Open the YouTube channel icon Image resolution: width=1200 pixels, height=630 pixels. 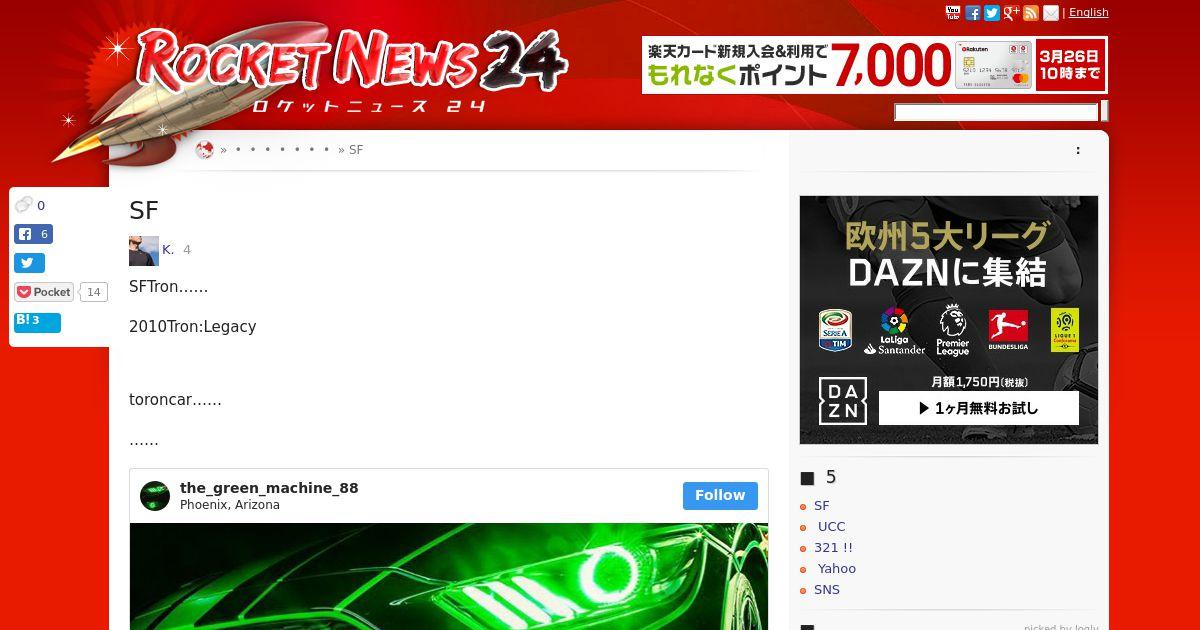953,13
